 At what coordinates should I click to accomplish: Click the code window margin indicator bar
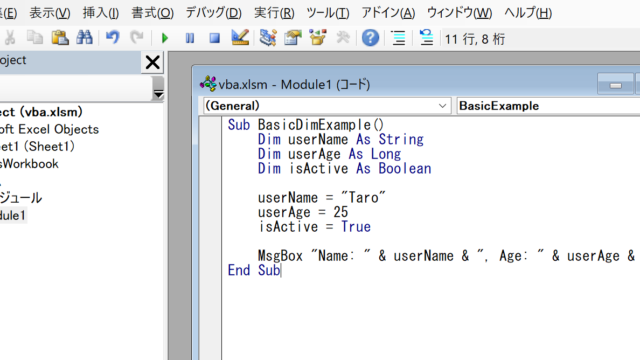click(211, 238)
